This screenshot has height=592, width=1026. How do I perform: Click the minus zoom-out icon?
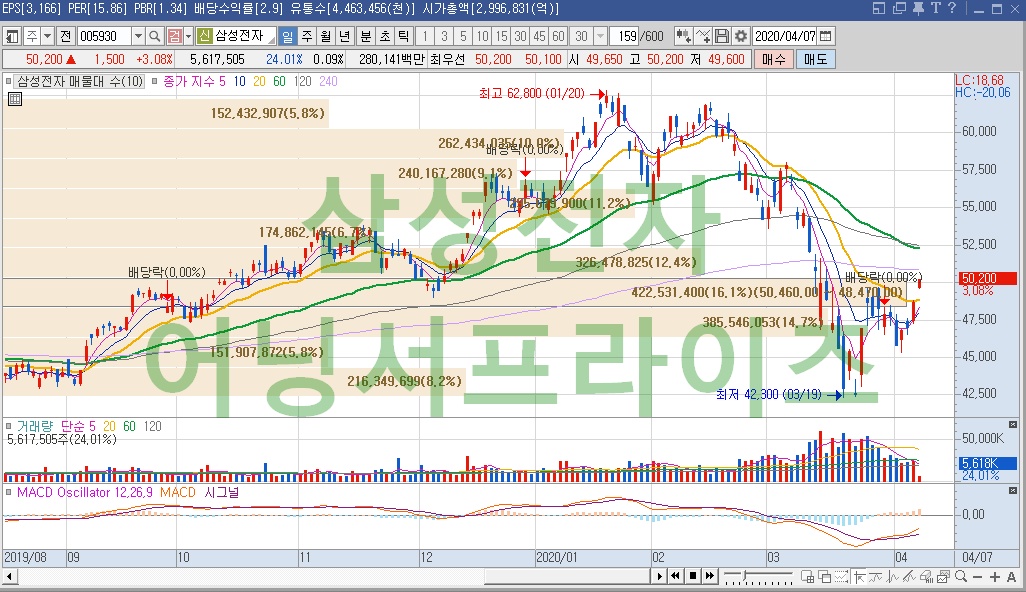978,577
